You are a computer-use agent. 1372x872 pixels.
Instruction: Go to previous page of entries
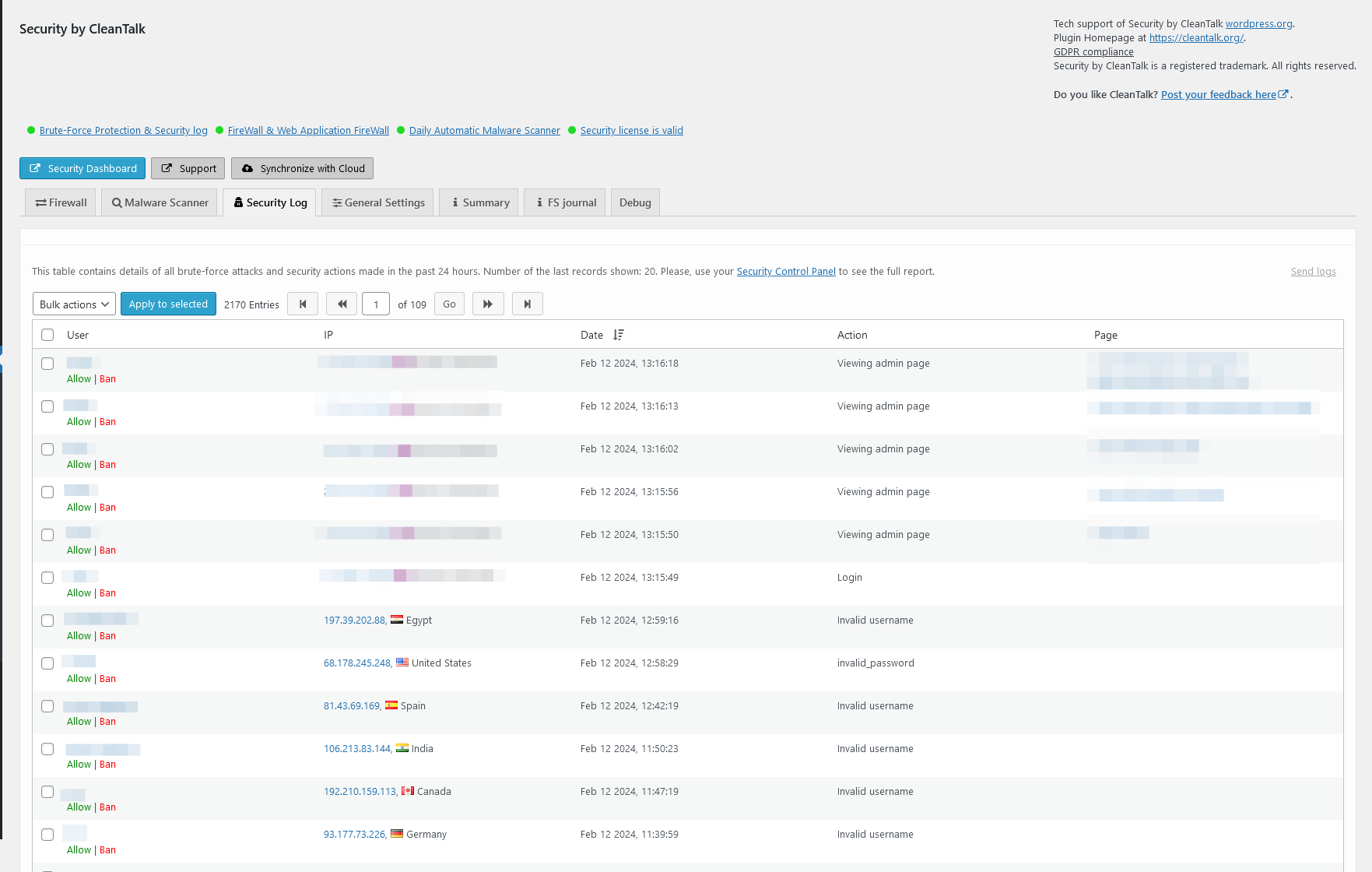(342, 304)
